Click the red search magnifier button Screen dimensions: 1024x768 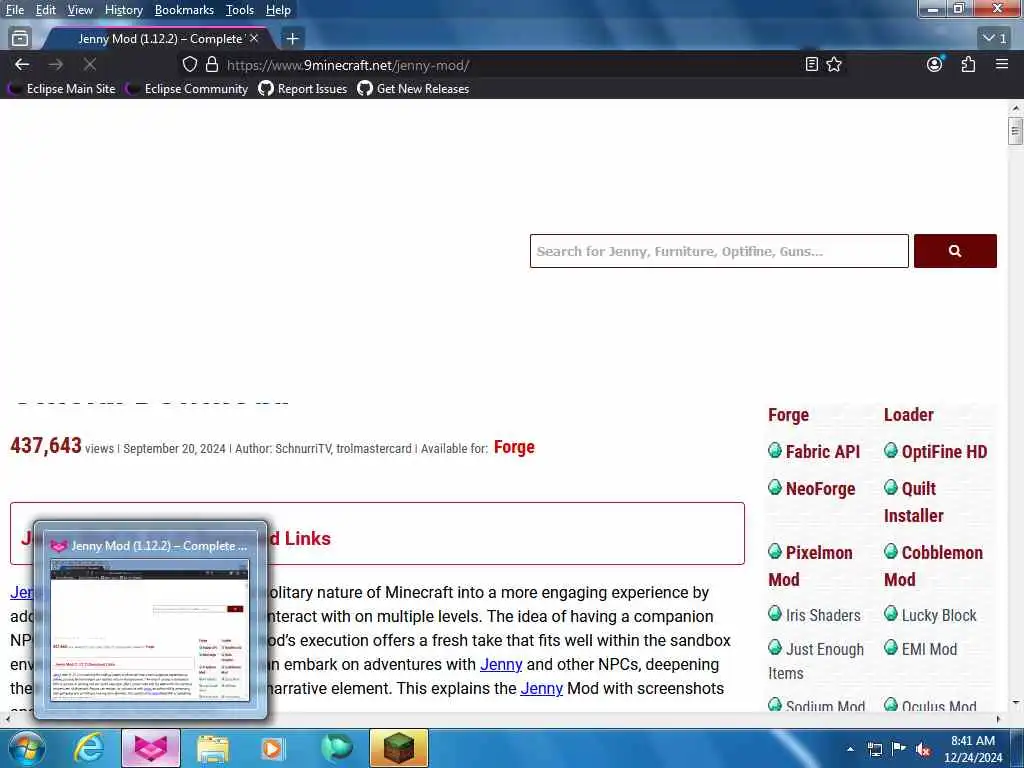click(955, 251)
